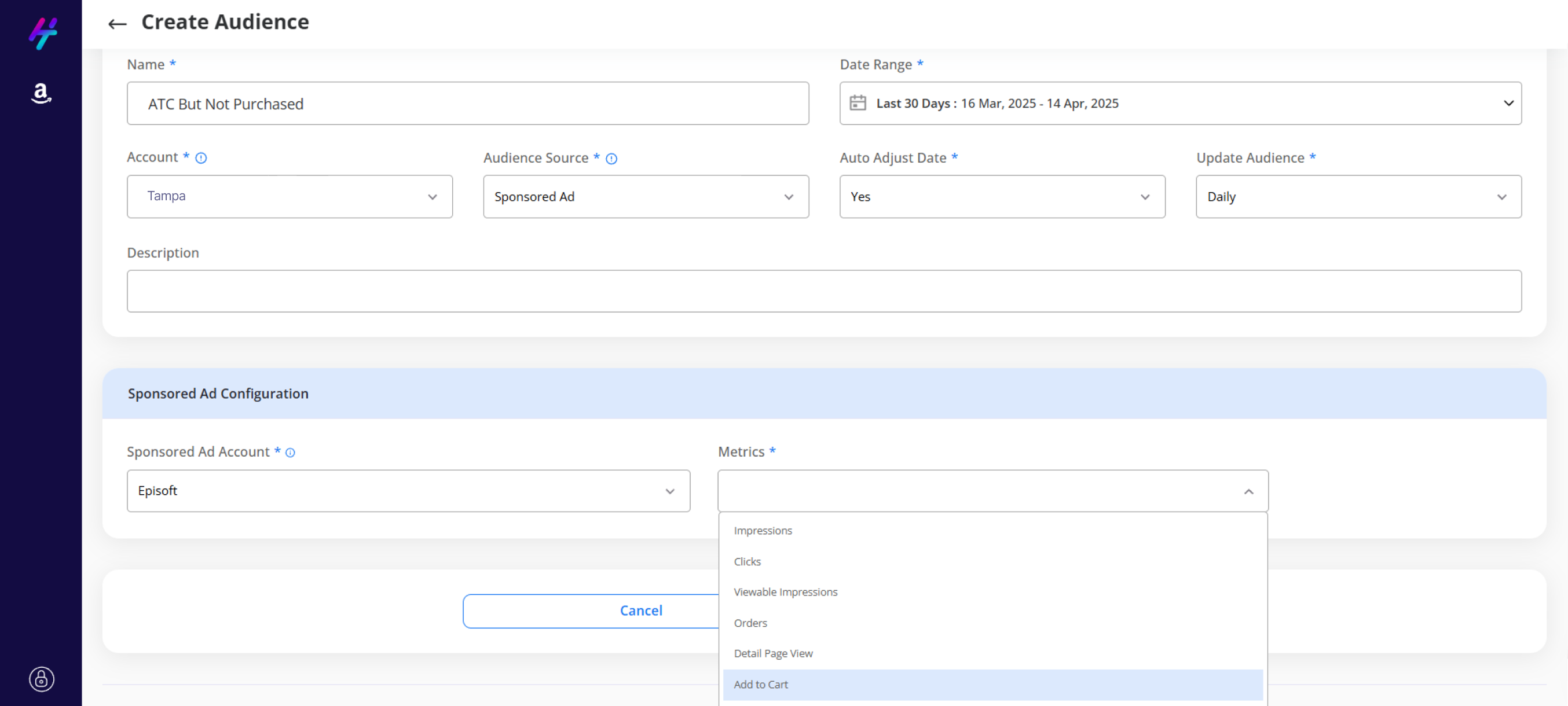
Task: Expand the Date Range dropdown
Action: (1508, 104)
